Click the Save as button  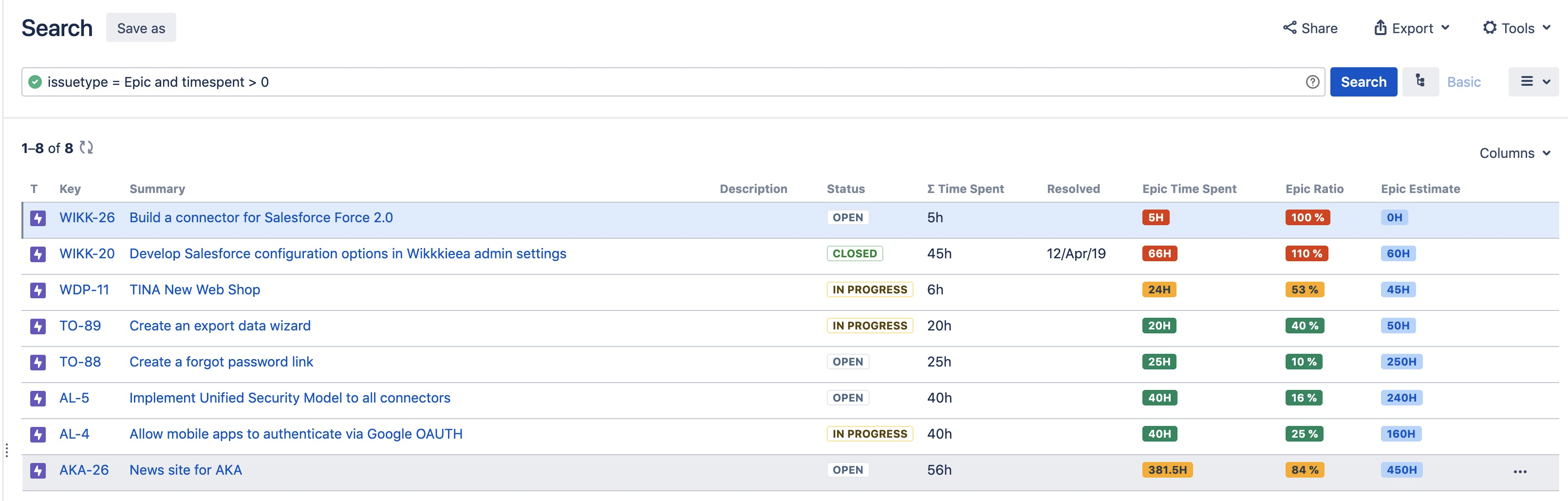[141, 28]
